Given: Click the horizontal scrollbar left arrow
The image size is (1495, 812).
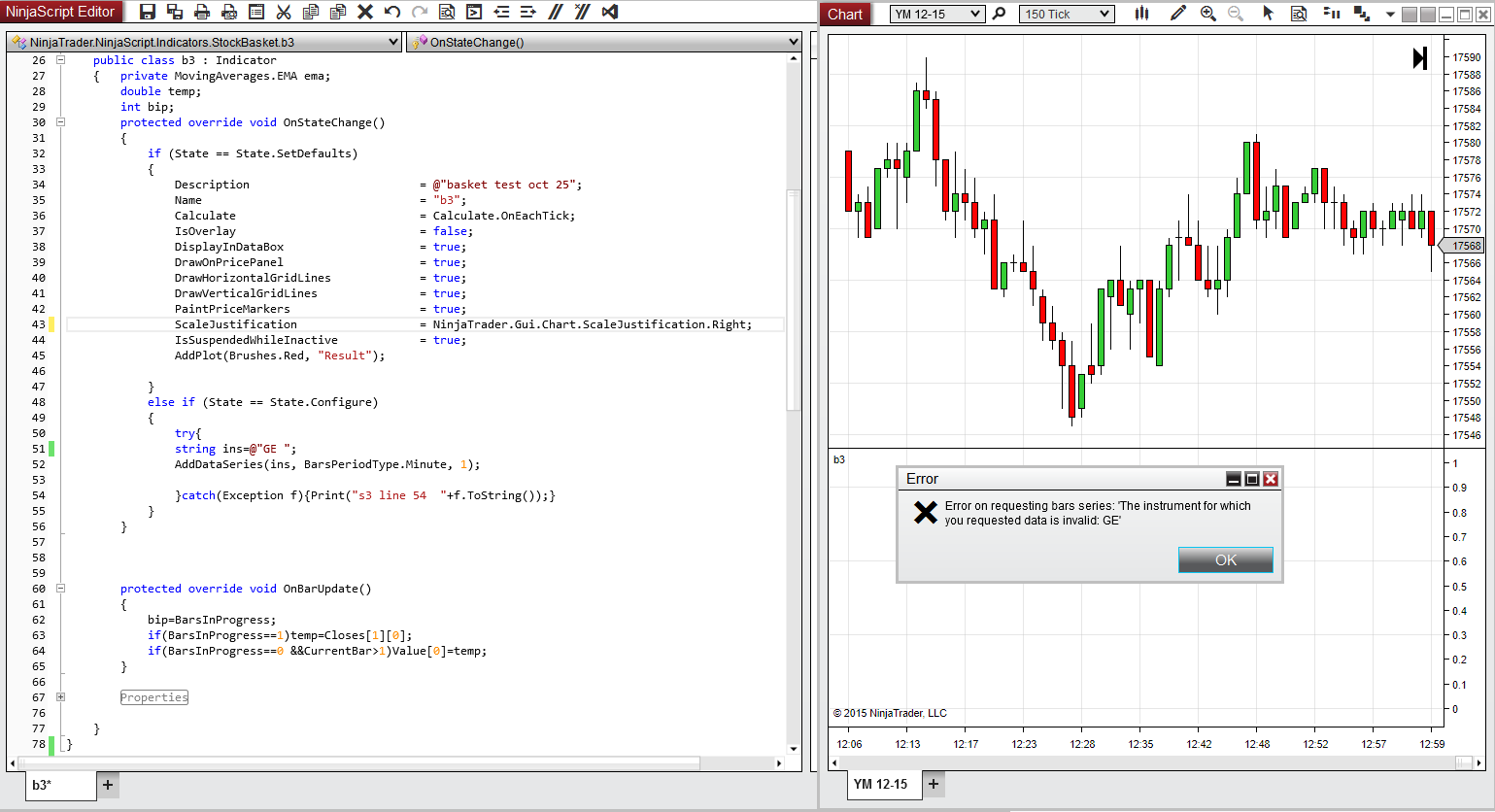Looking at the screenshot, I should [x=13, y=763].
